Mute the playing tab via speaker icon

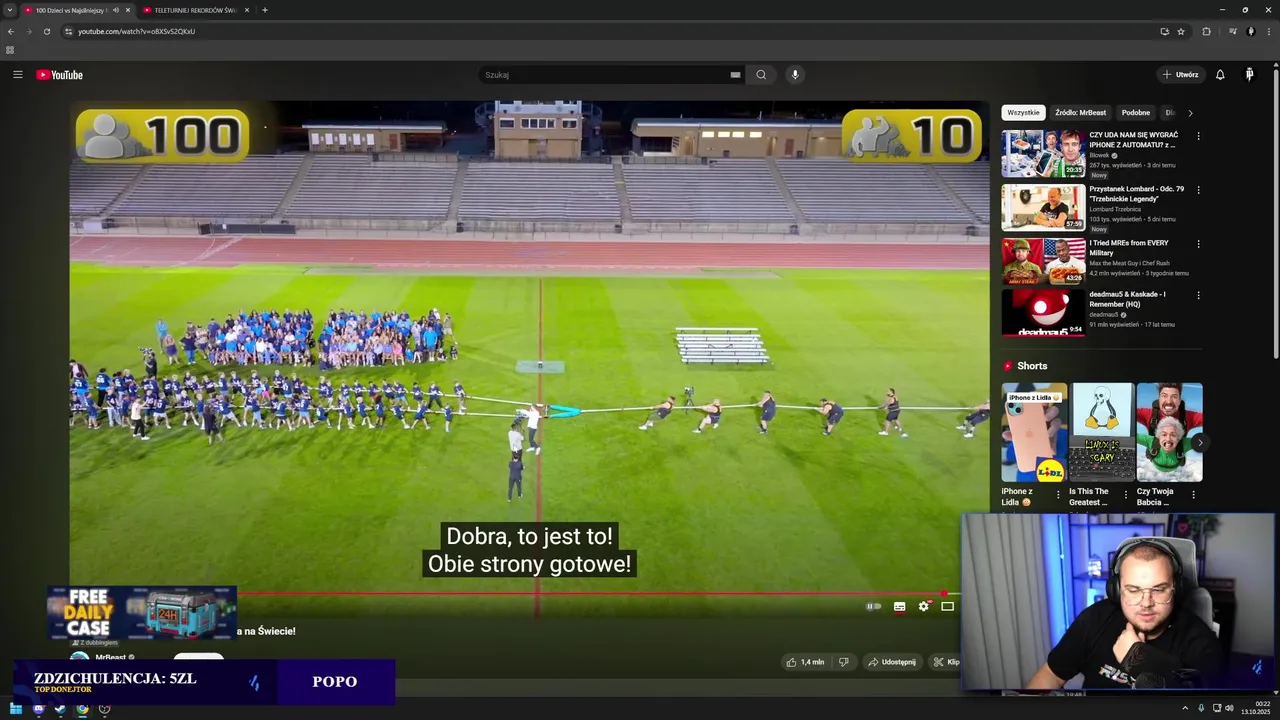pos(116,10)
